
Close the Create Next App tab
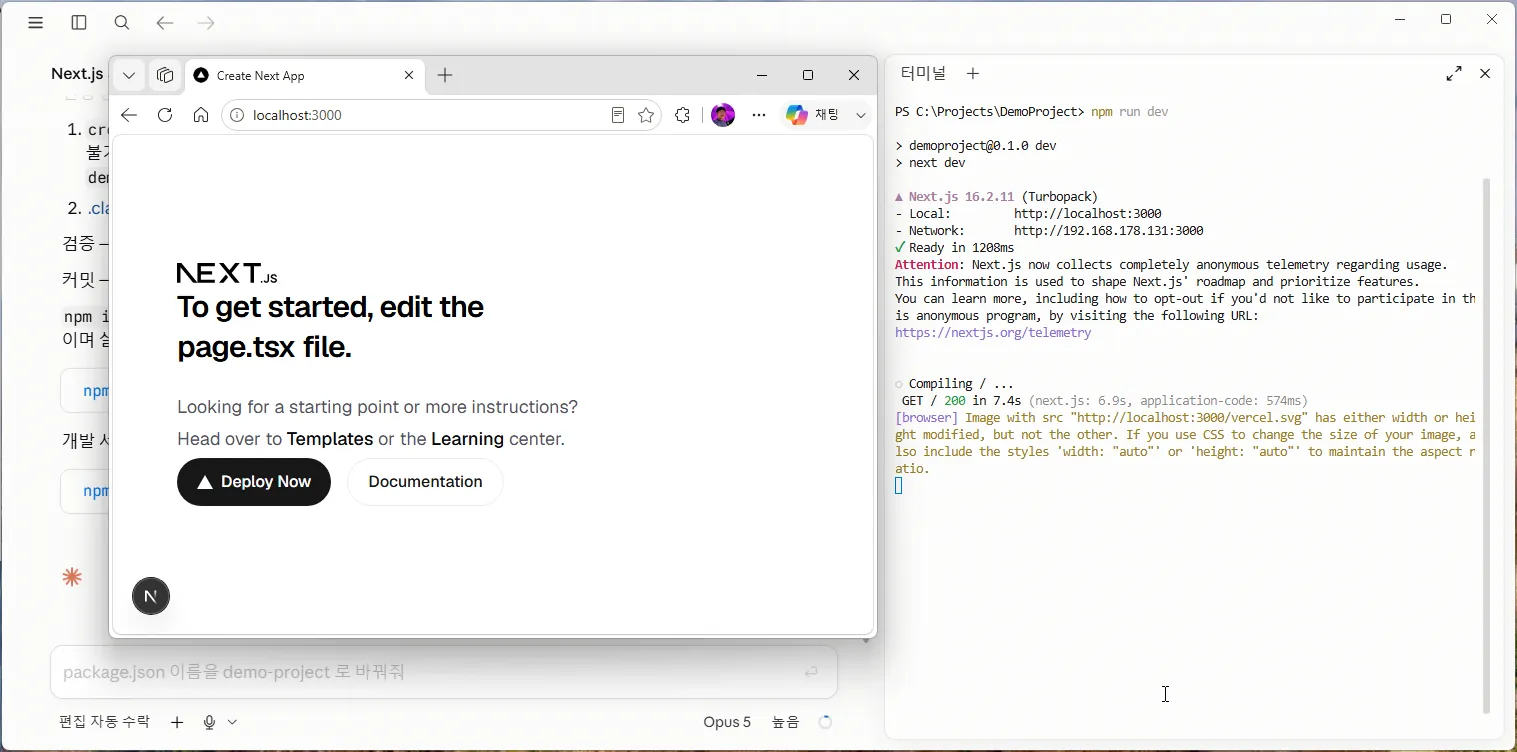pos(409,75)
